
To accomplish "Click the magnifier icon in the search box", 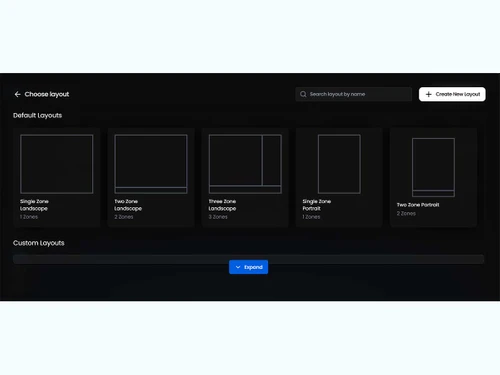I will pos(303,94).
